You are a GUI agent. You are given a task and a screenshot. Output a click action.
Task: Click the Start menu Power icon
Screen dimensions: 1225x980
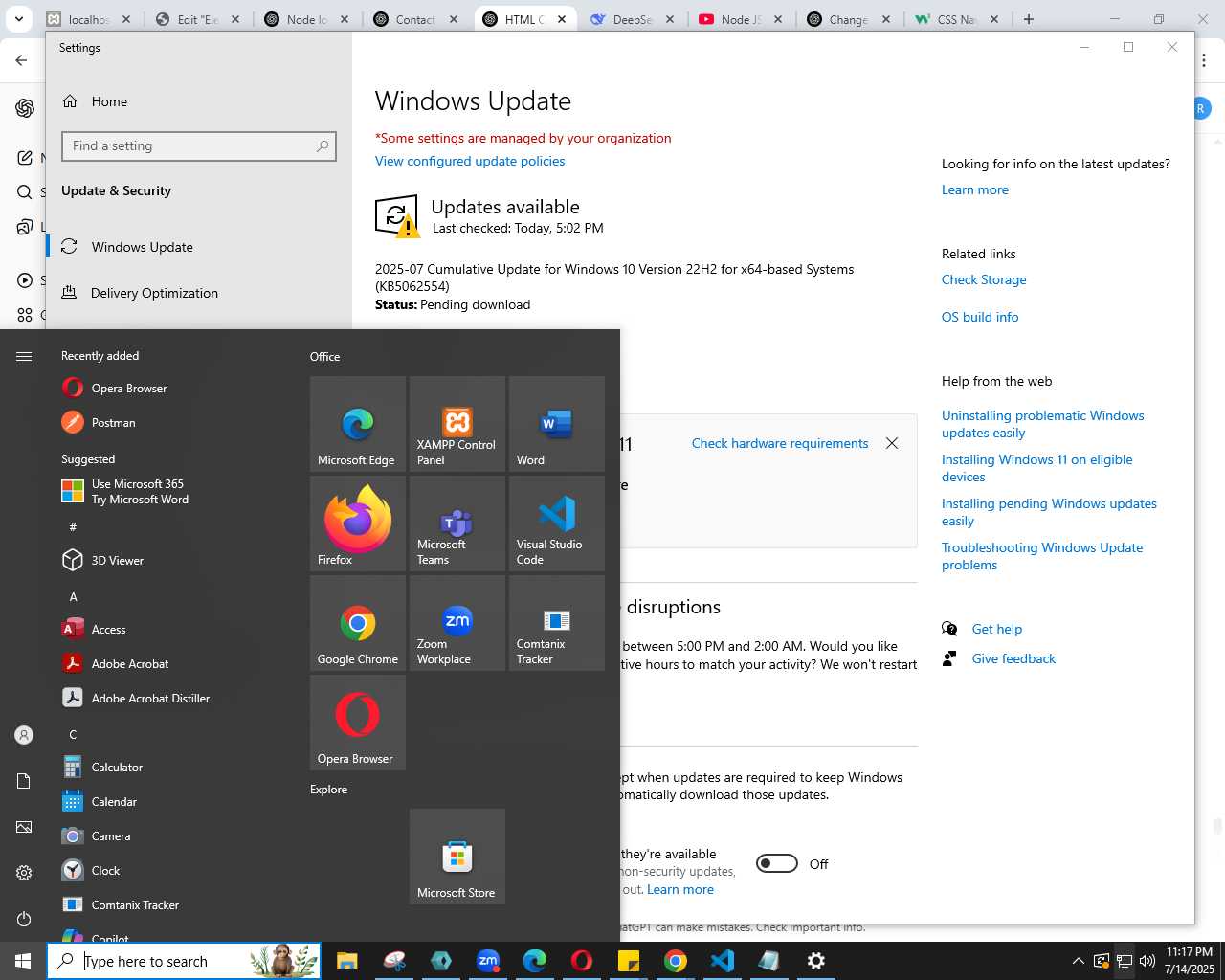[24, 919]
